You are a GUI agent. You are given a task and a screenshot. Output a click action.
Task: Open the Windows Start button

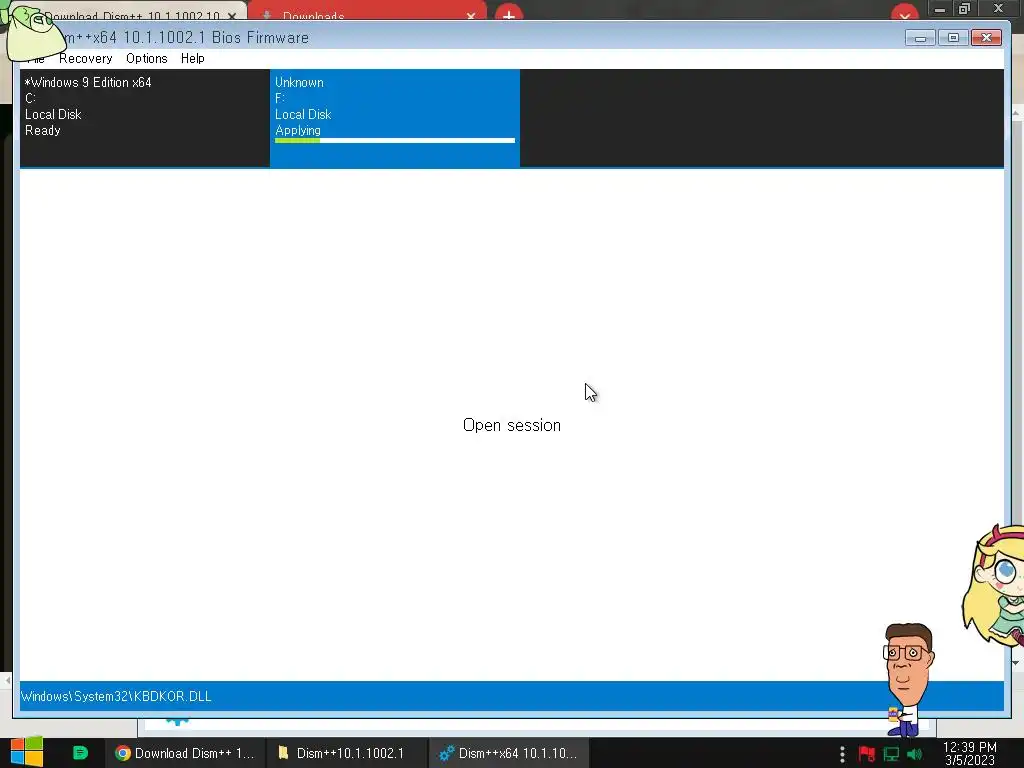27,752
